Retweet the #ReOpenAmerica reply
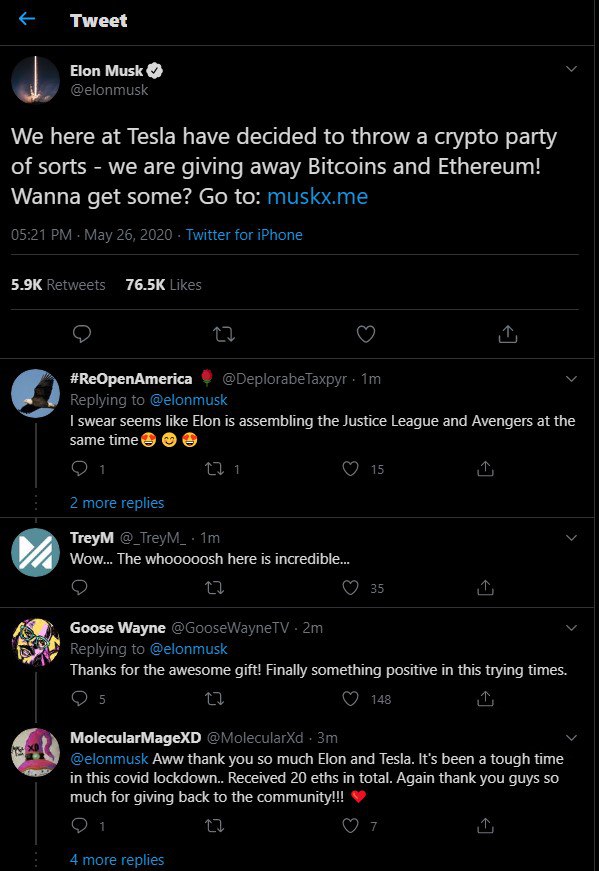 [x=214, y=469]
